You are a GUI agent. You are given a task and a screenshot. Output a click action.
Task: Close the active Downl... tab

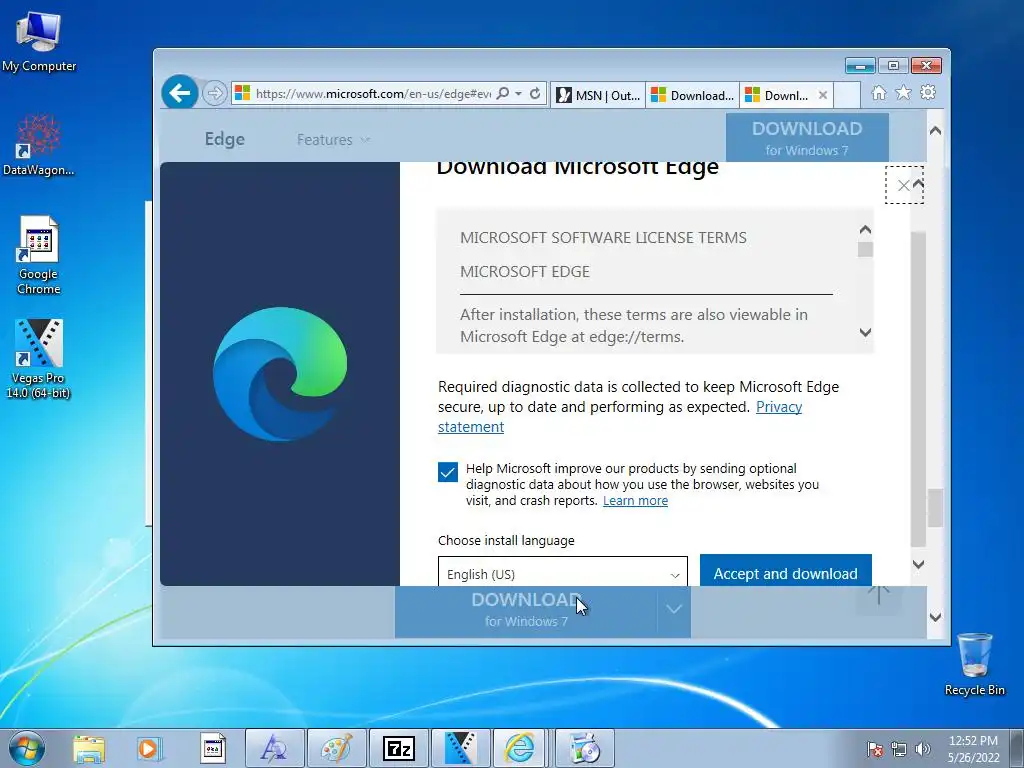pyautogui.click(x=823, y=95)
